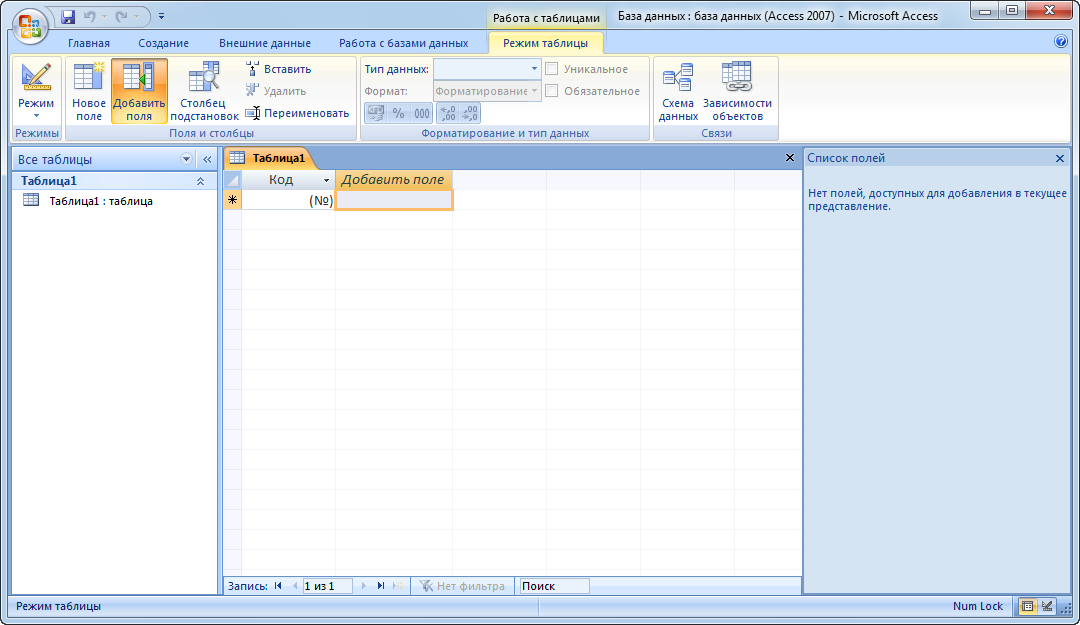Collapse the Таблица1 group in navigation pane

(200, 181)
